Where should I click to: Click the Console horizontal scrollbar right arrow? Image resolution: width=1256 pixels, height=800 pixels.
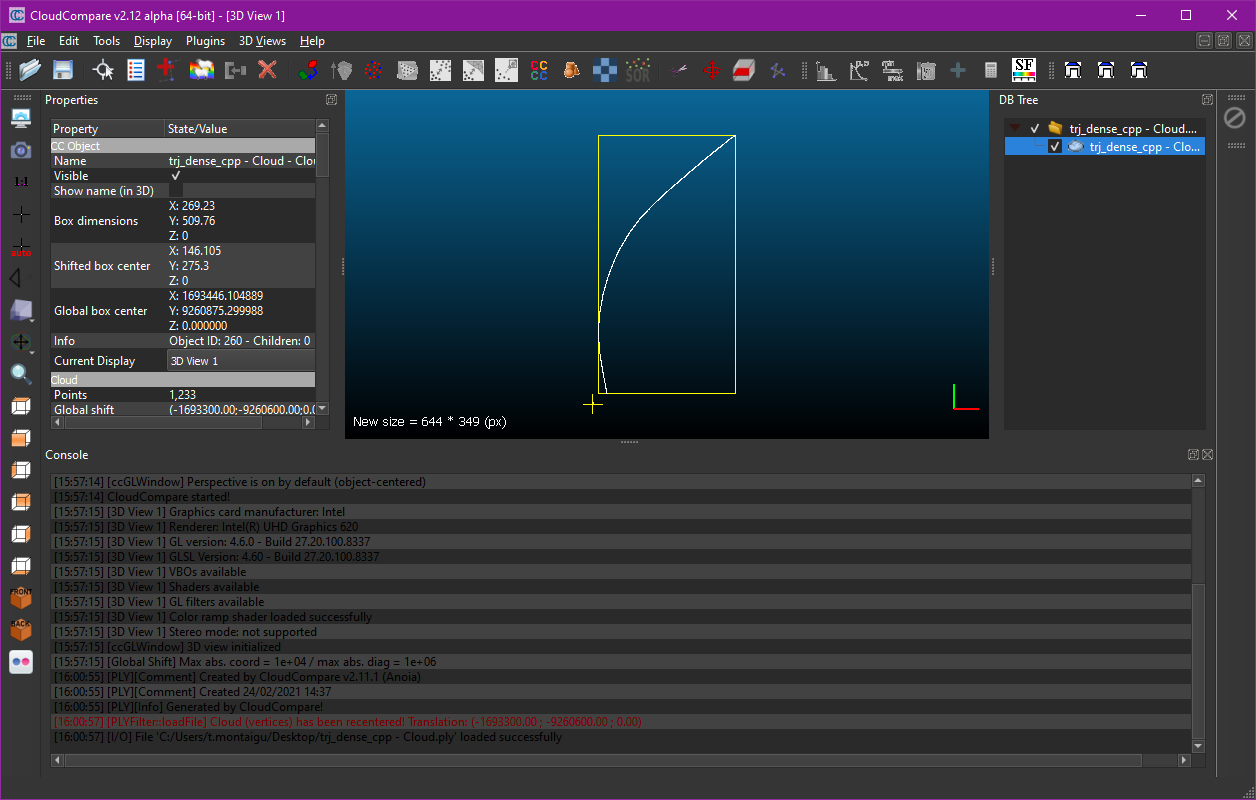(x=1184, y=760)
